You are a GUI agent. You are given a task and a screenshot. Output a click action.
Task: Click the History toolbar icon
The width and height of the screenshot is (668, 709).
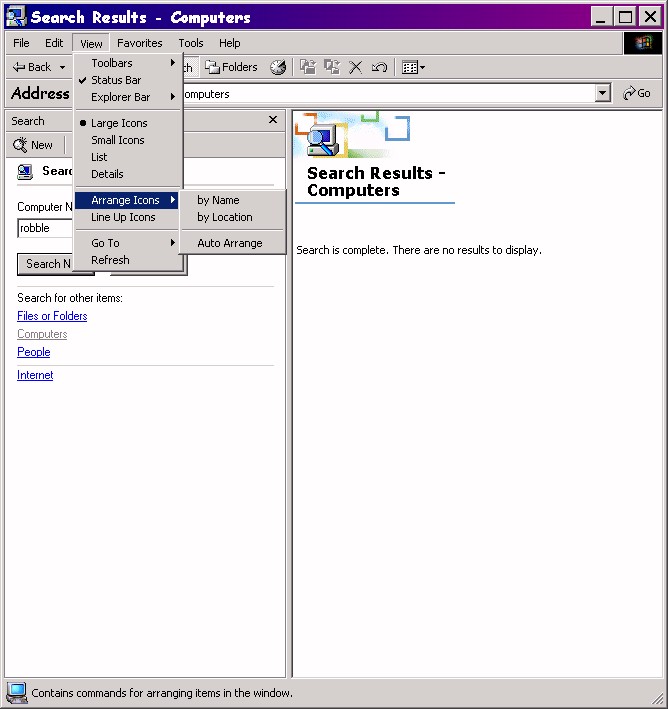(278, 67)
